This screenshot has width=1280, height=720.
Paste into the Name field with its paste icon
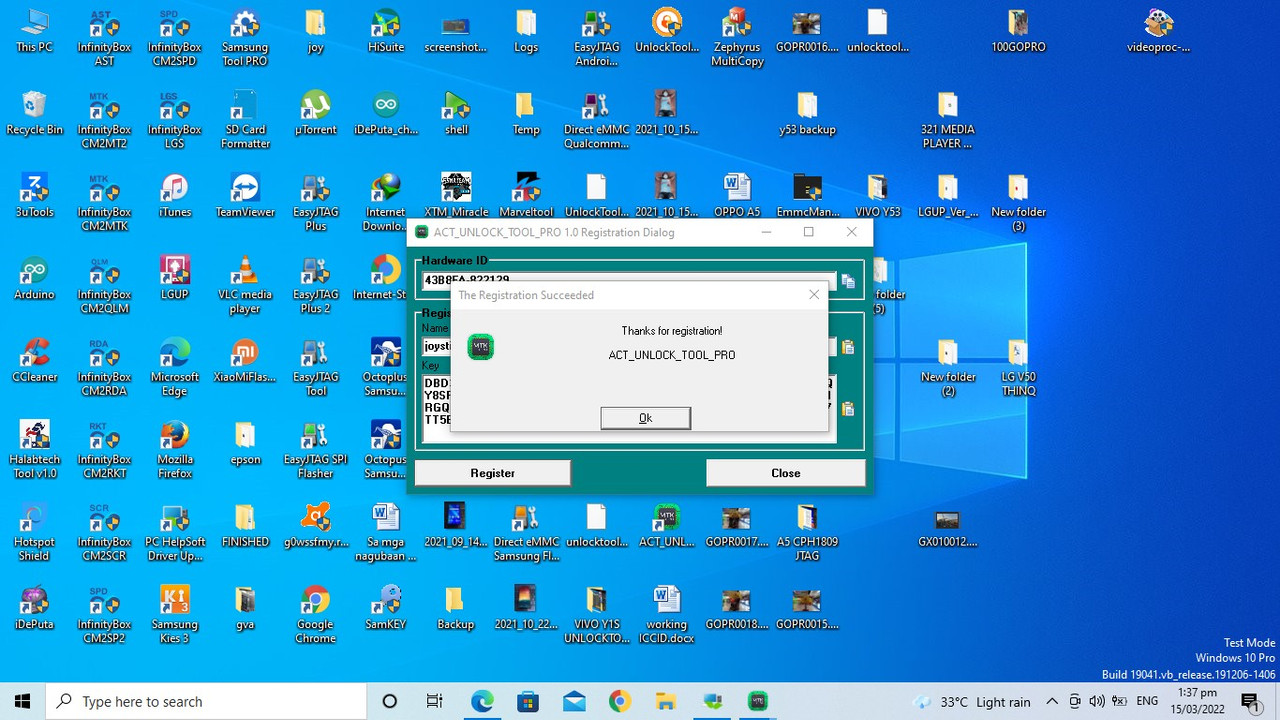(848, 347)
